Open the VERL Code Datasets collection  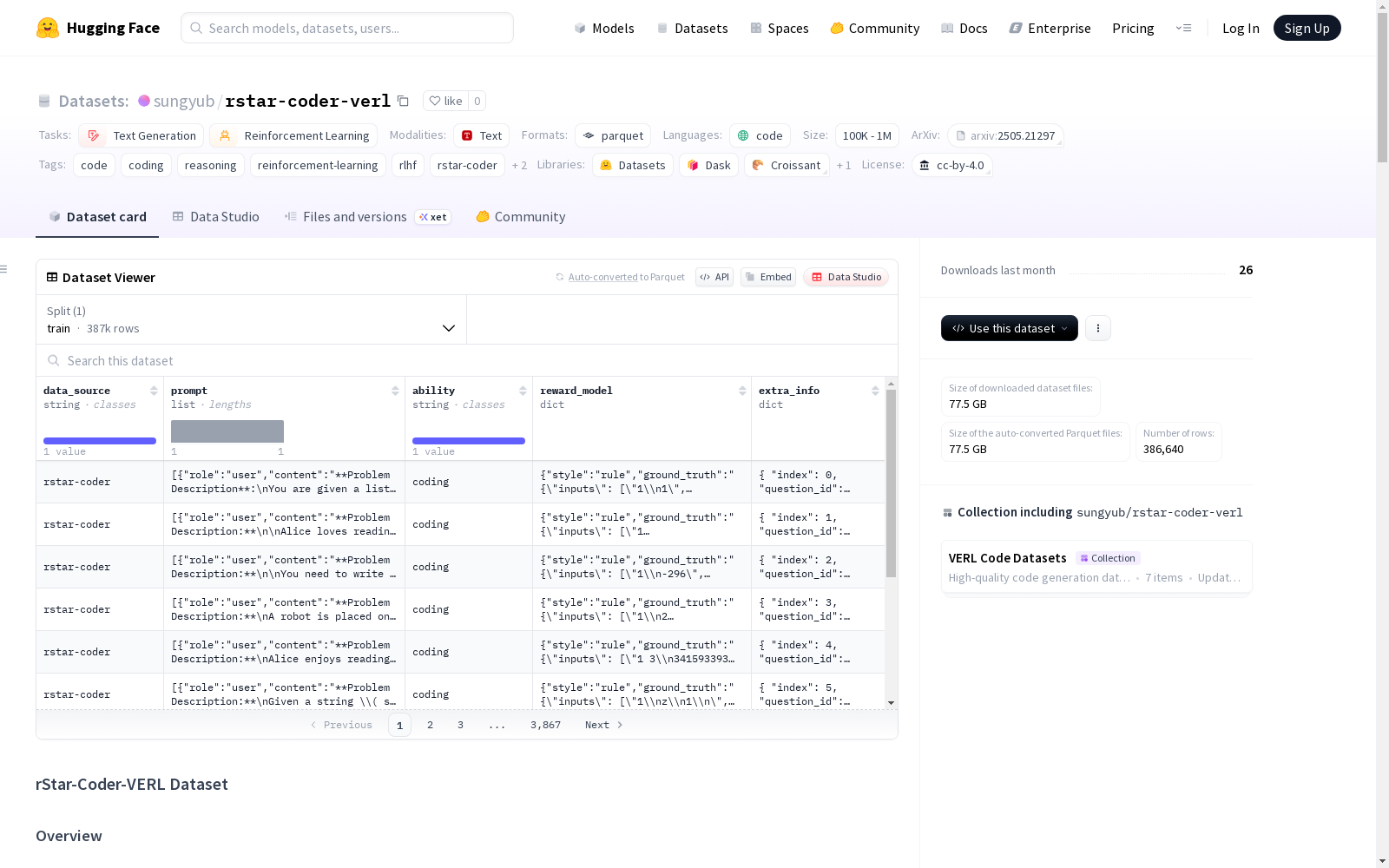click(1096, 567)
